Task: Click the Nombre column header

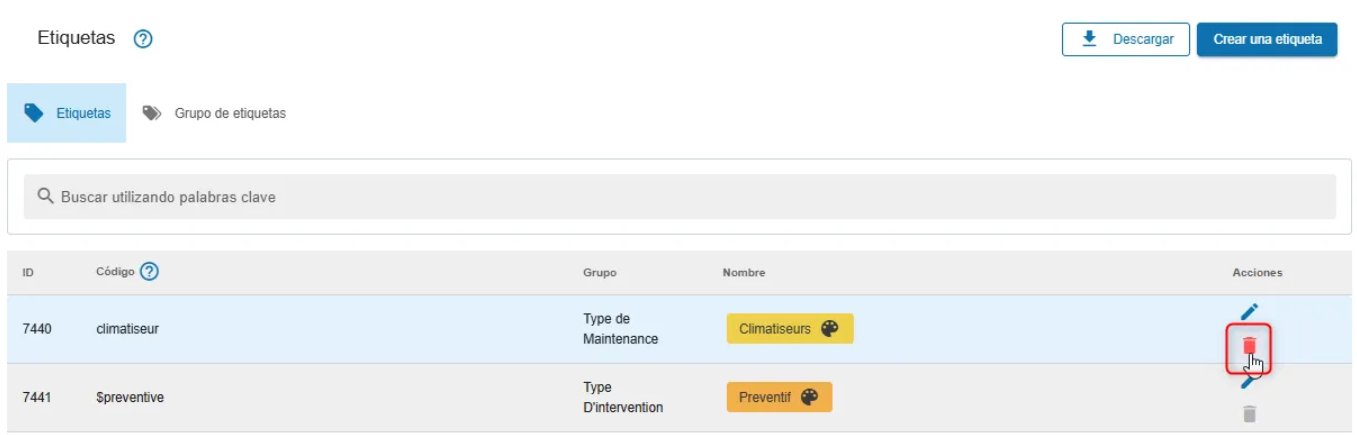Action: pos(744,273)
